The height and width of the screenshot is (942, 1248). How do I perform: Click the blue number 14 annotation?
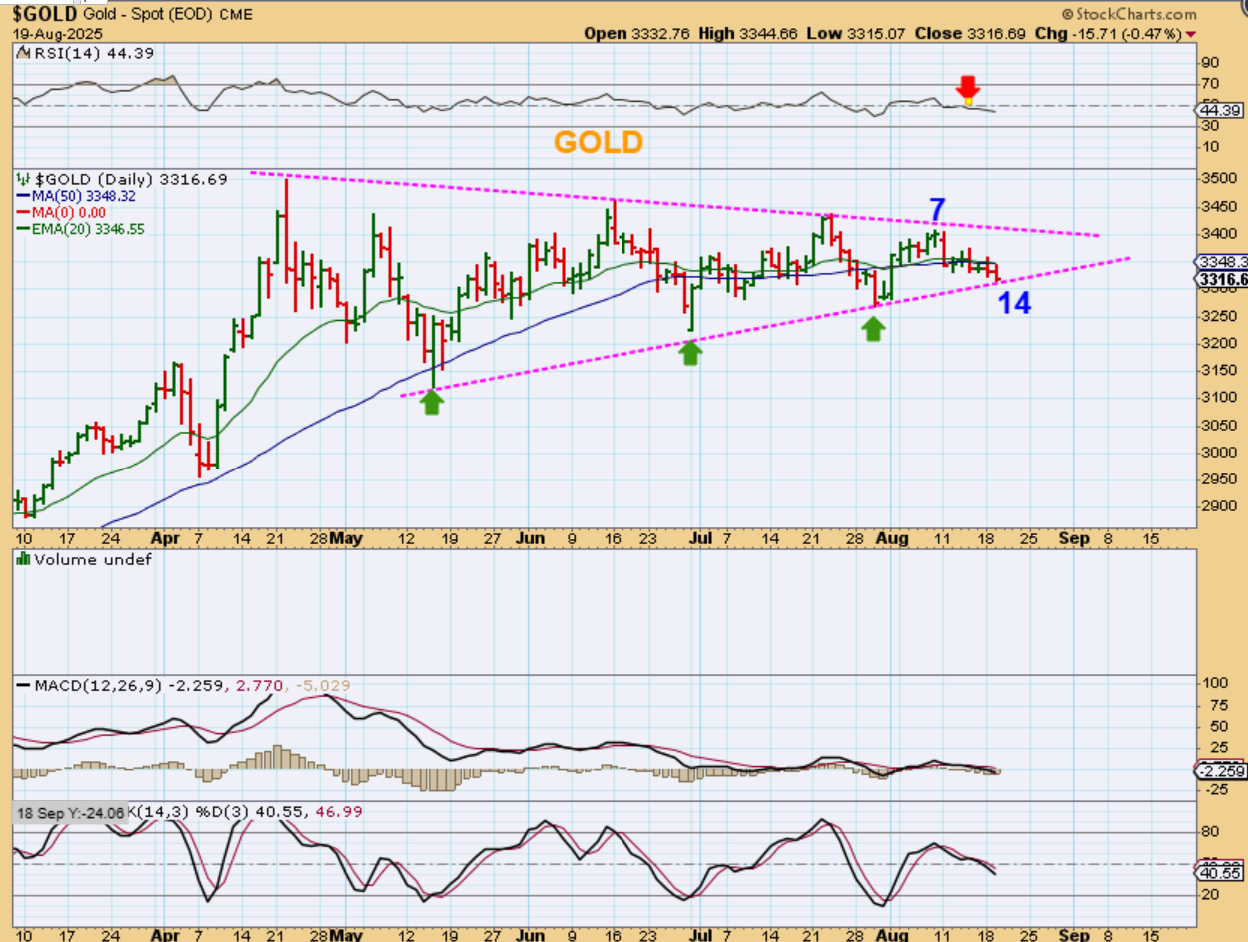click(1014, 303)
